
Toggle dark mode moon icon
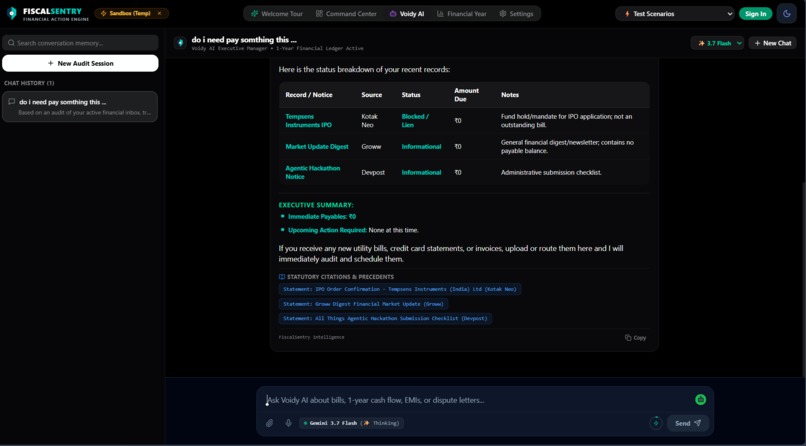tap(786, 14)
